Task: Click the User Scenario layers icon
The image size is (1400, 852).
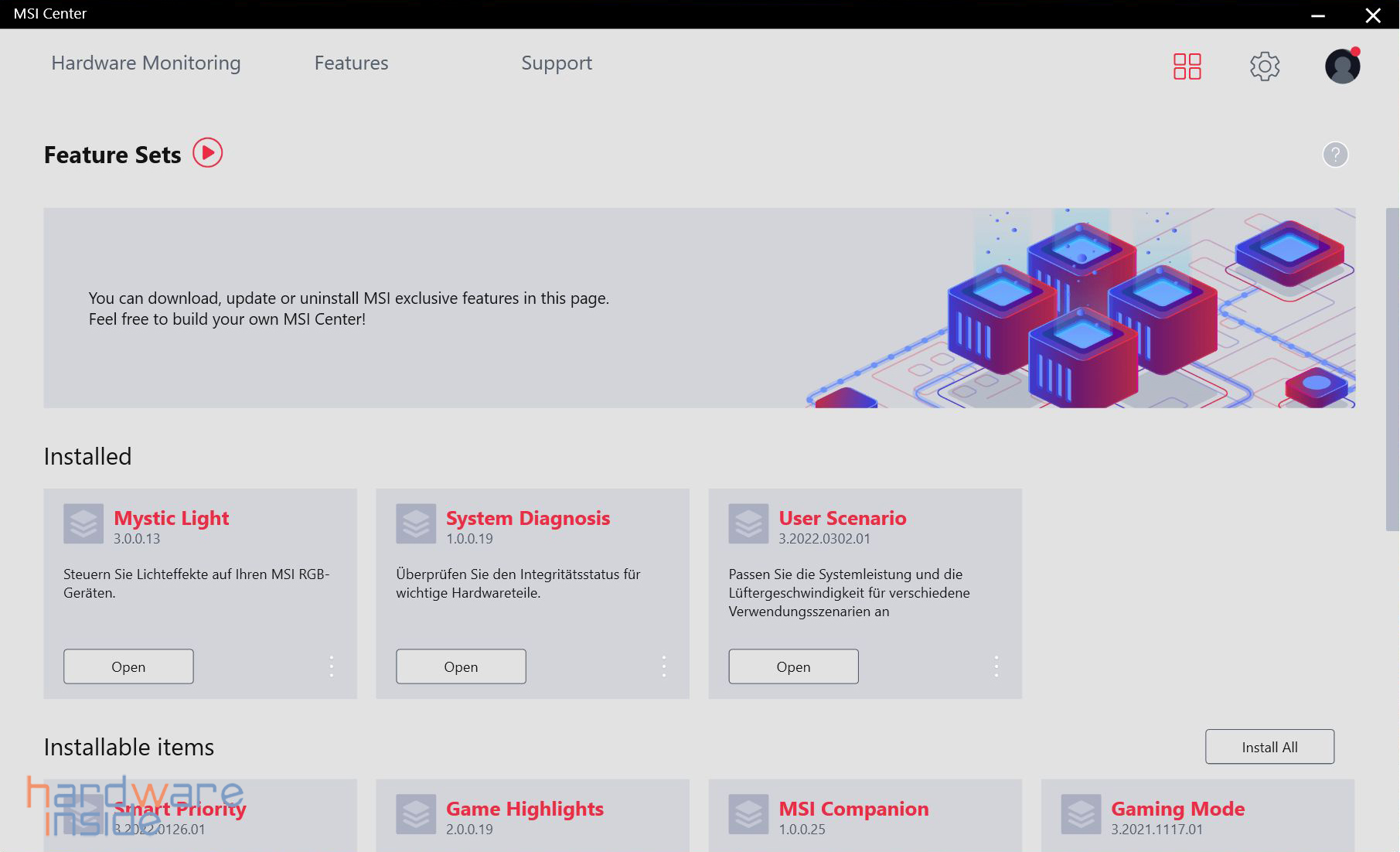Action: coord(748,524)
